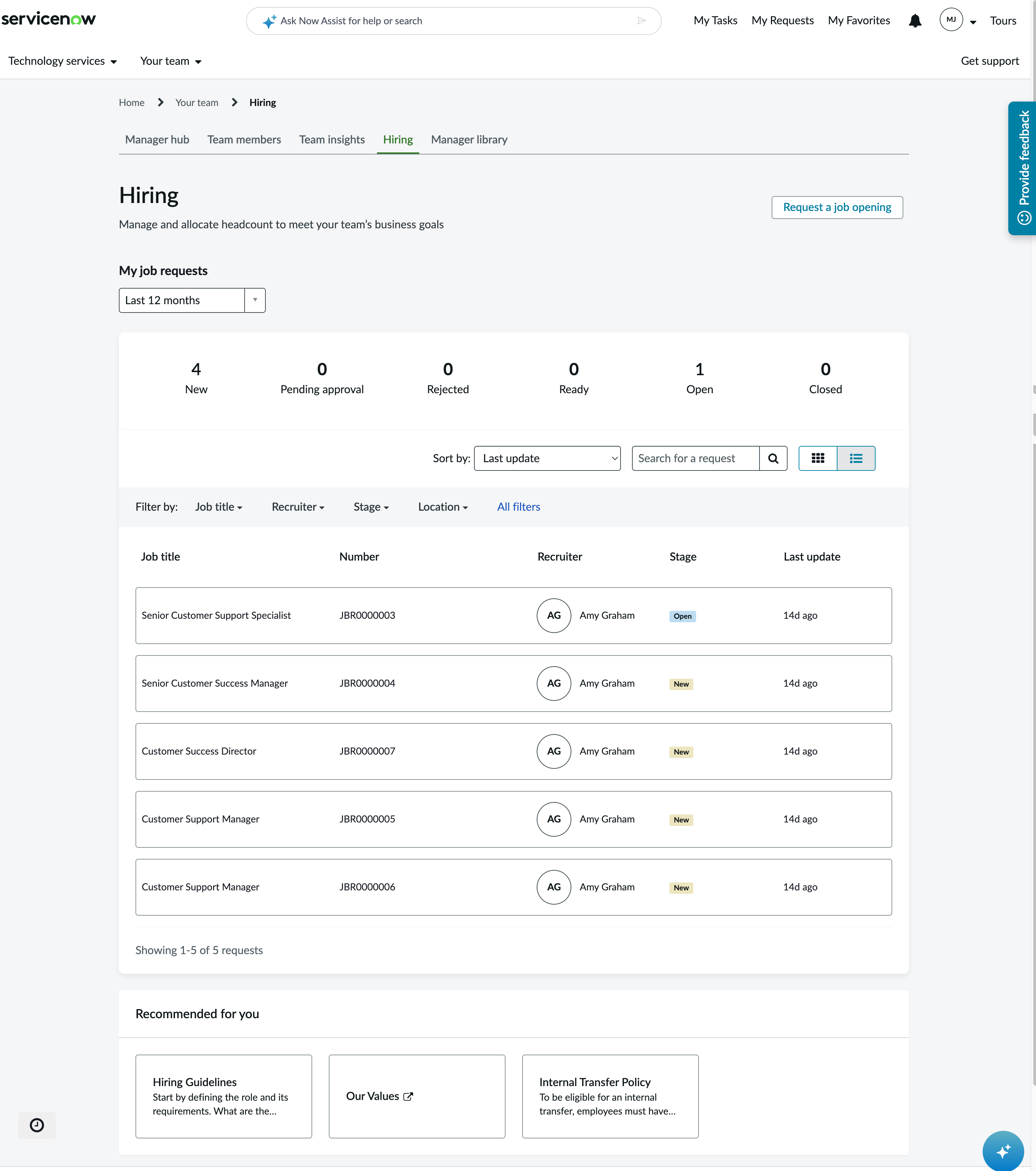Click the clock history icon

(x=37, y=1125)
